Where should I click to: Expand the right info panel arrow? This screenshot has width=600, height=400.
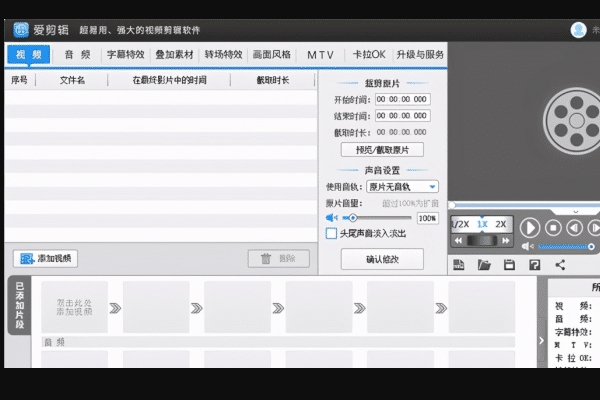541,340
